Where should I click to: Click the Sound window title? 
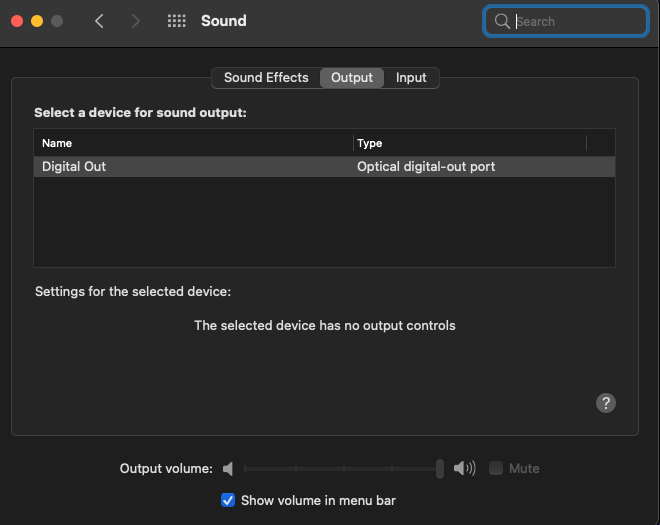coord(224,21)
